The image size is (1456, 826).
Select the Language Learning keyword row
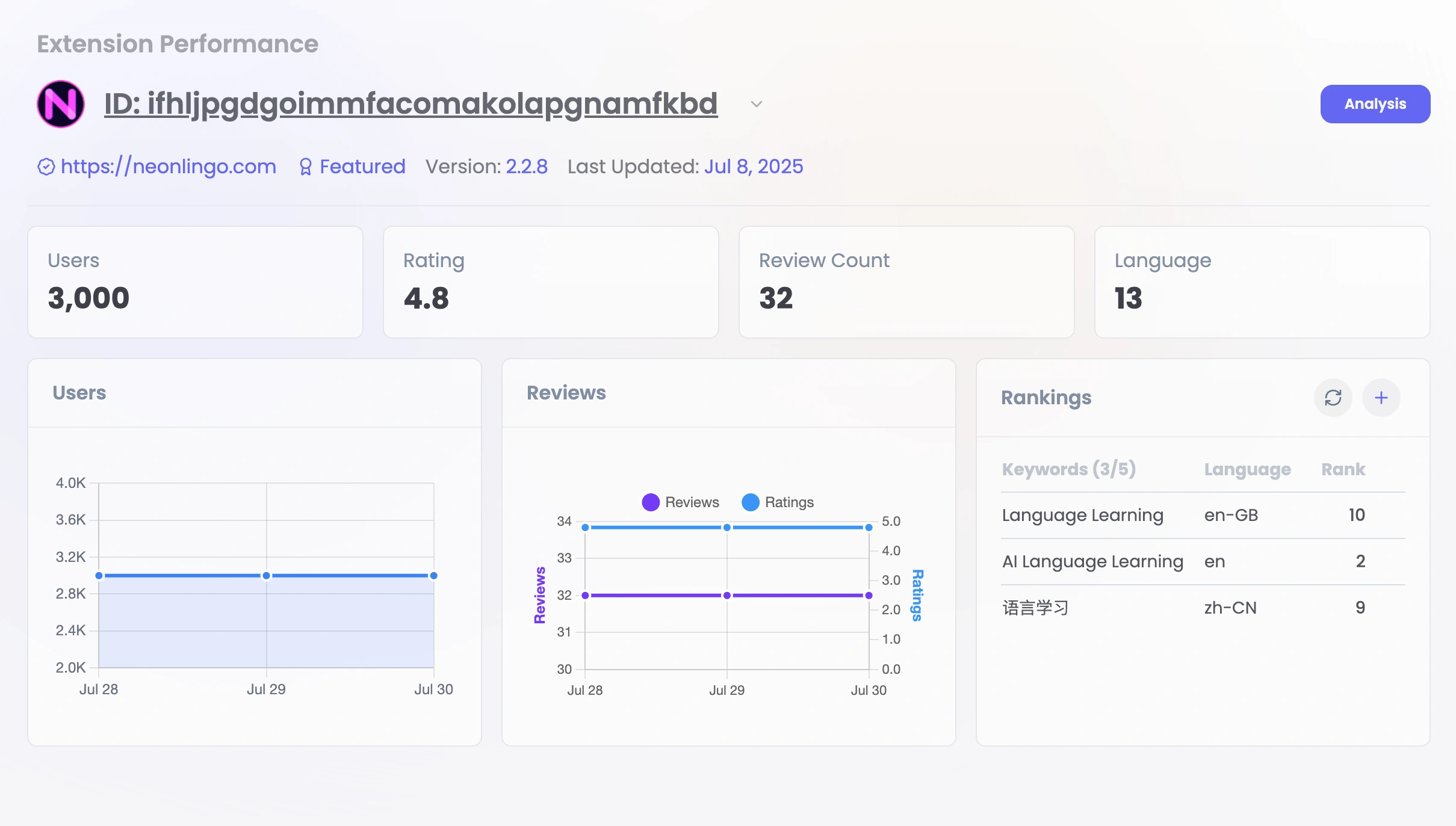pos(1082,515)
